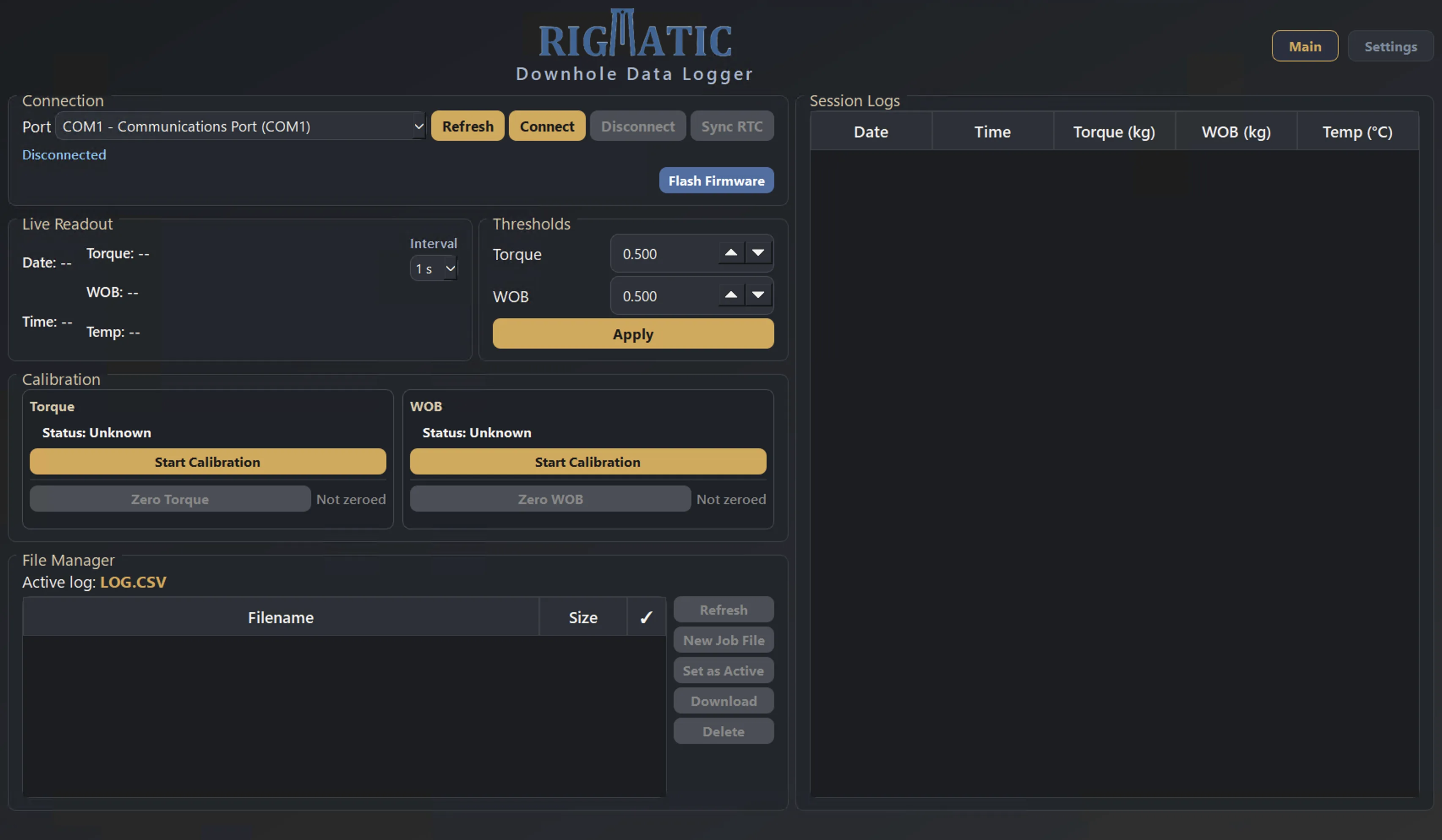The height and width of the screenshot is (840, 1442).
Task: Click the Zero WOB button
Action: [x=550, y=499]
